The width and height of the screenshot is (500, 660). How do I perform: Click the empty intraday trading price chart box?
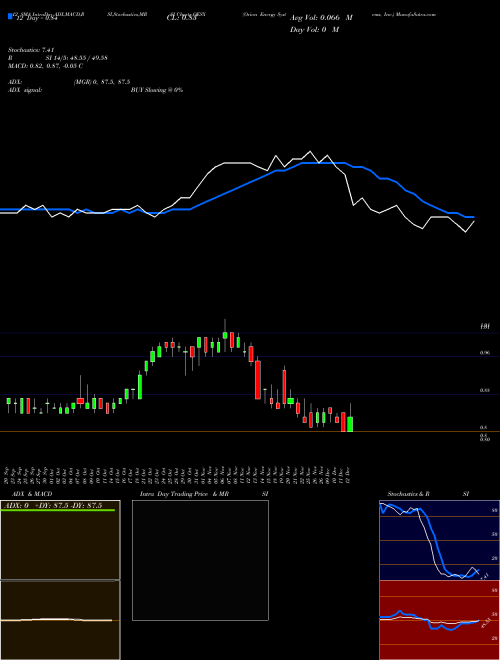(x=200, y=560)
